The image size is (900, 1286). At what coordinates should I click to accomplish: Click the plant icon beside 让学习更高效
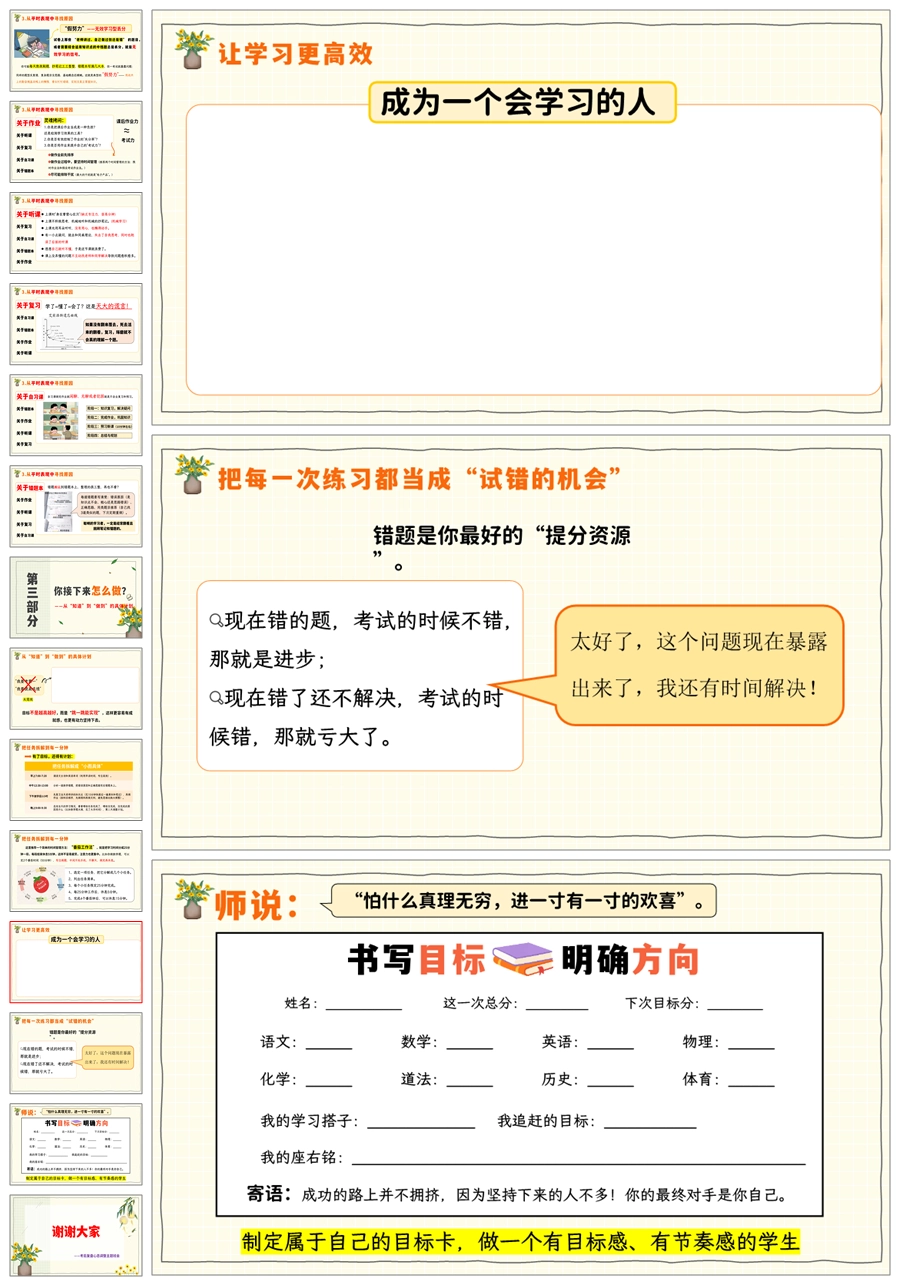(192, 49)
